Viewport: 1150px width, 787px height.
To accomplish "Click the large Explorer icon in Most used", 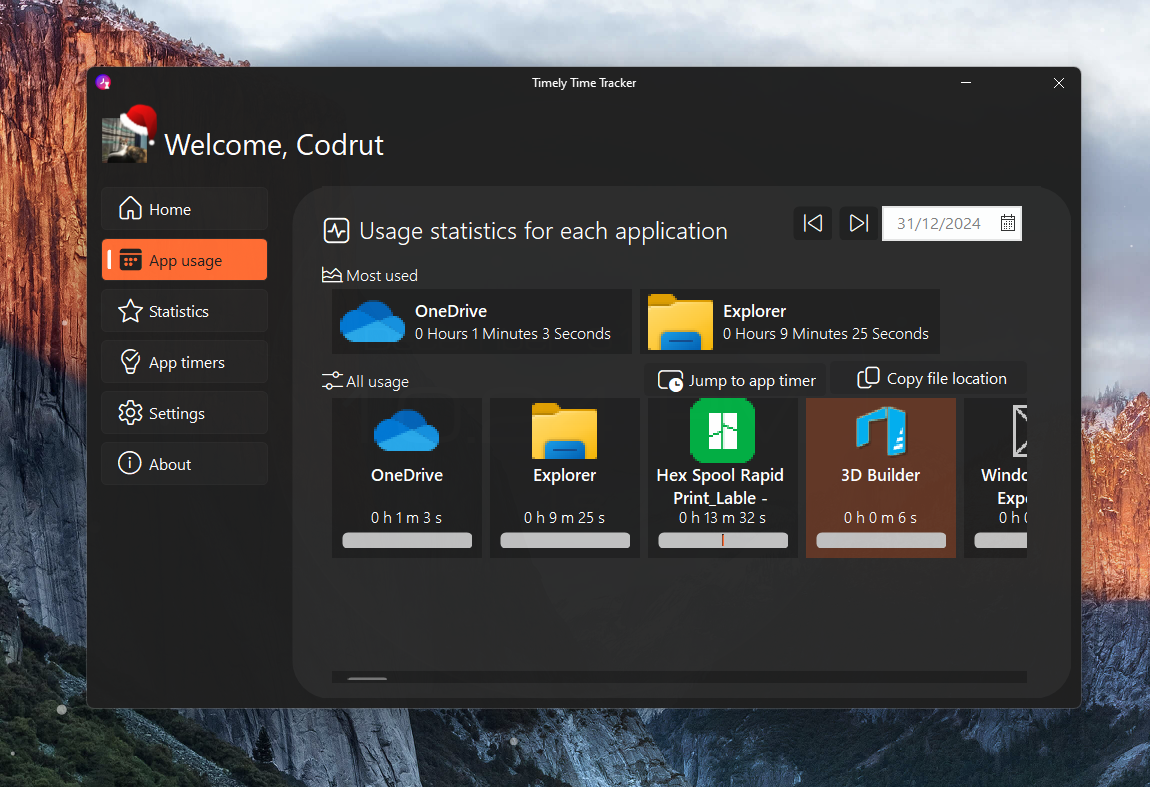I will 680,321.
